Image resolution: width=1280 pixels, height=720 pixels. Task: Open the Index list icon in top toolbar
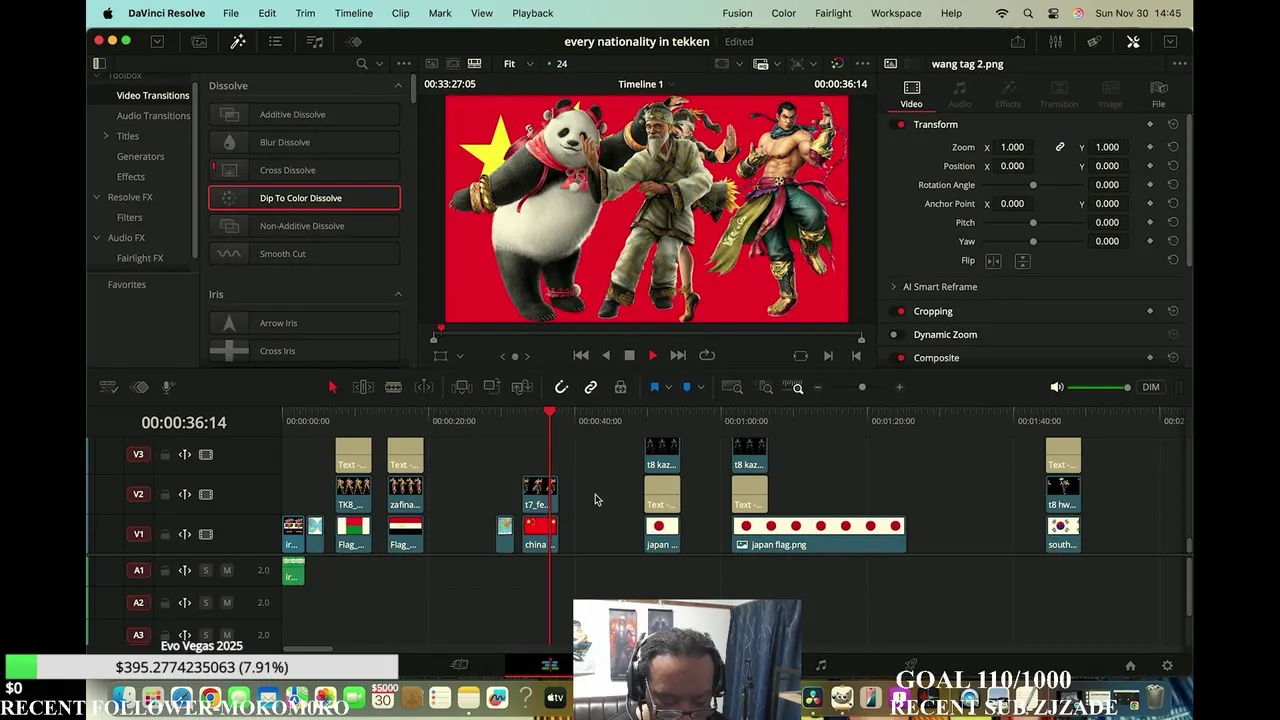coord(275,41)
